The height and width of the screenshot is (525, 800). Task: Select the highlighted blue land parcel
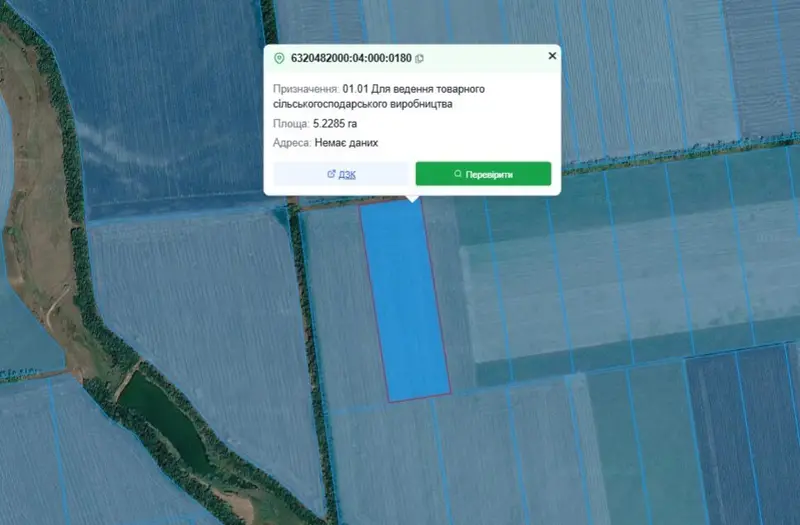pos(405,301)
